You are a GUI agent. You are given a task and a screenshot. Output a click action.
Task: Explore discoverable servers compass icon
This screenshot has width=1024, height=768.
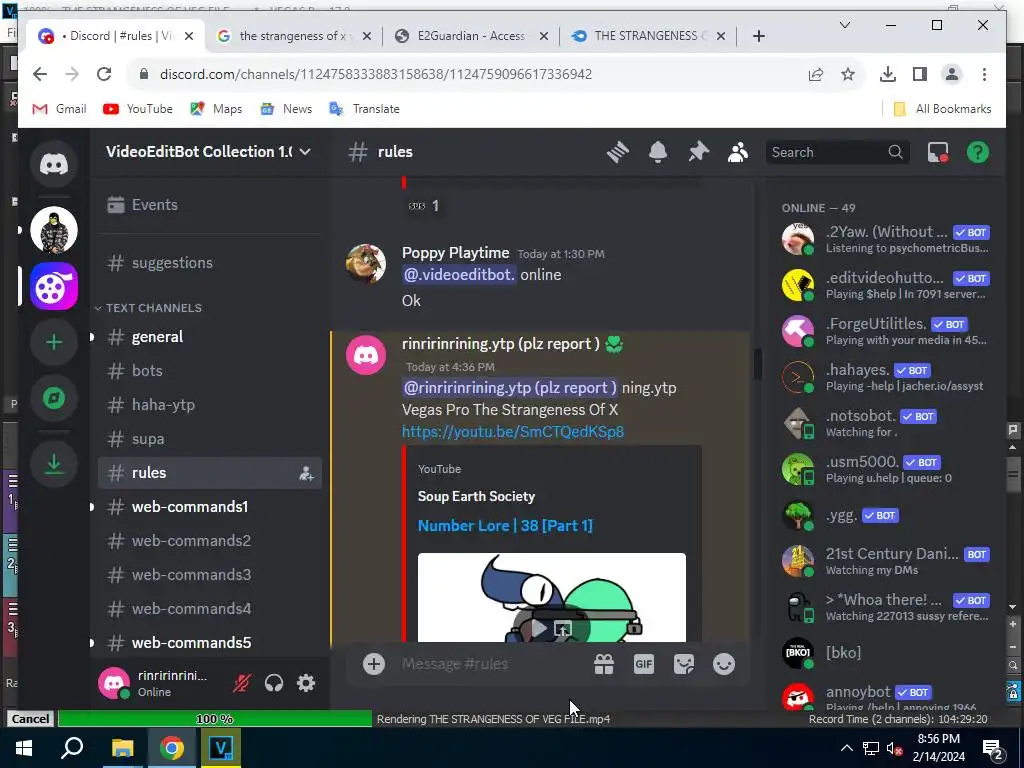[54, 398]
